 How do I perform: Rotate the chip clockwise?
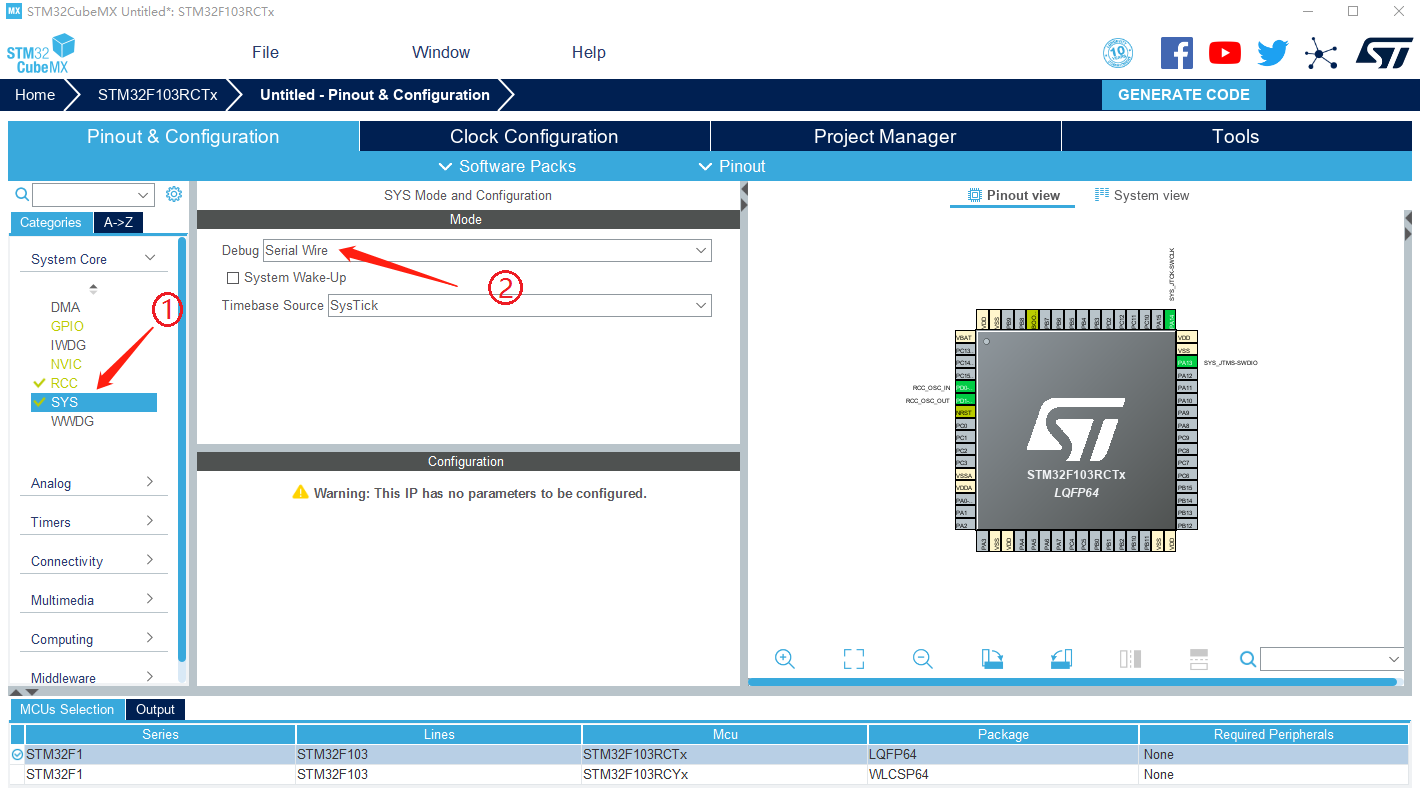[992, 659]
